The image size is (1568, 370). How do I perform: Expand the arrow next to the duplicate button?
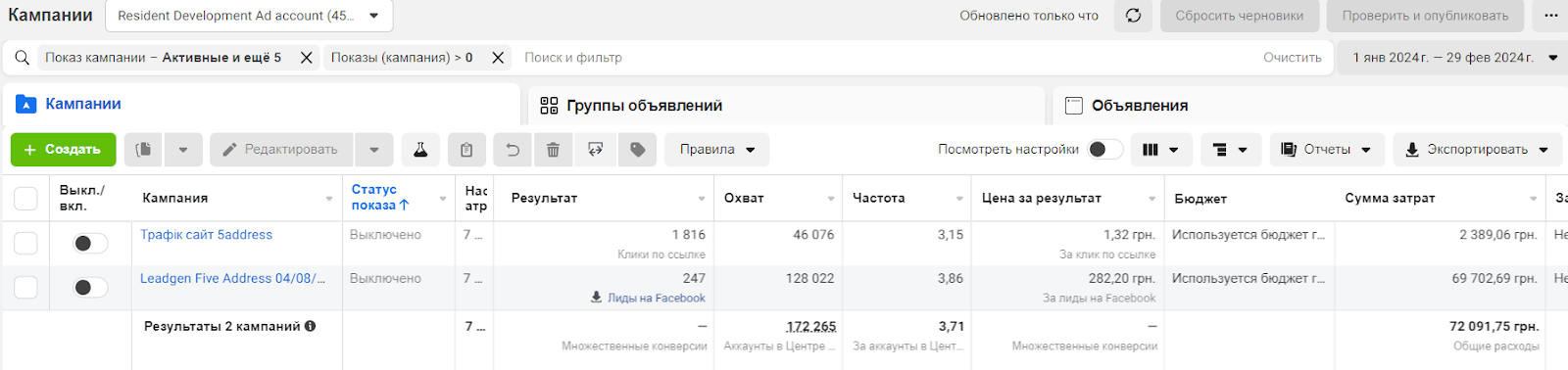pos(183,150)
